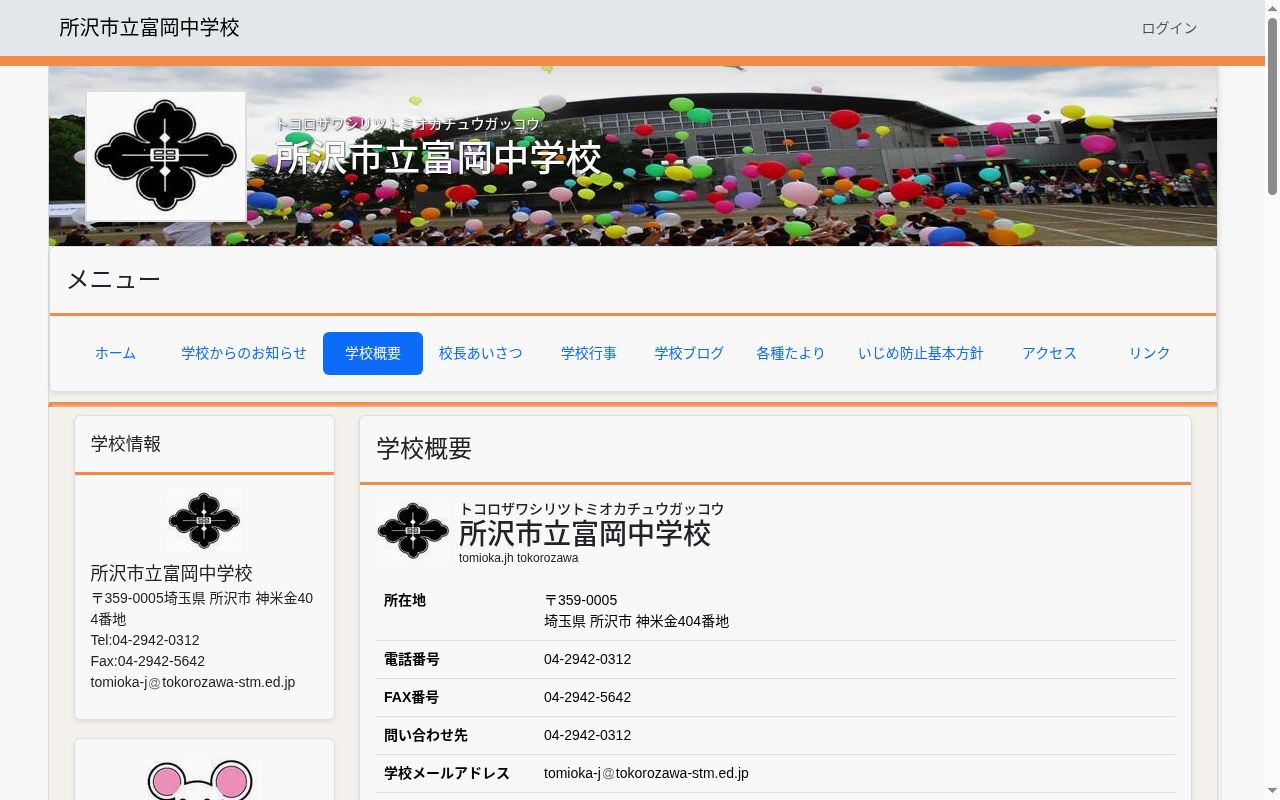The height and width of the screenshot is (800, 1280).
Task: Click sidebar Tel:04-2942-0312 text
Action: pos(145,640)
